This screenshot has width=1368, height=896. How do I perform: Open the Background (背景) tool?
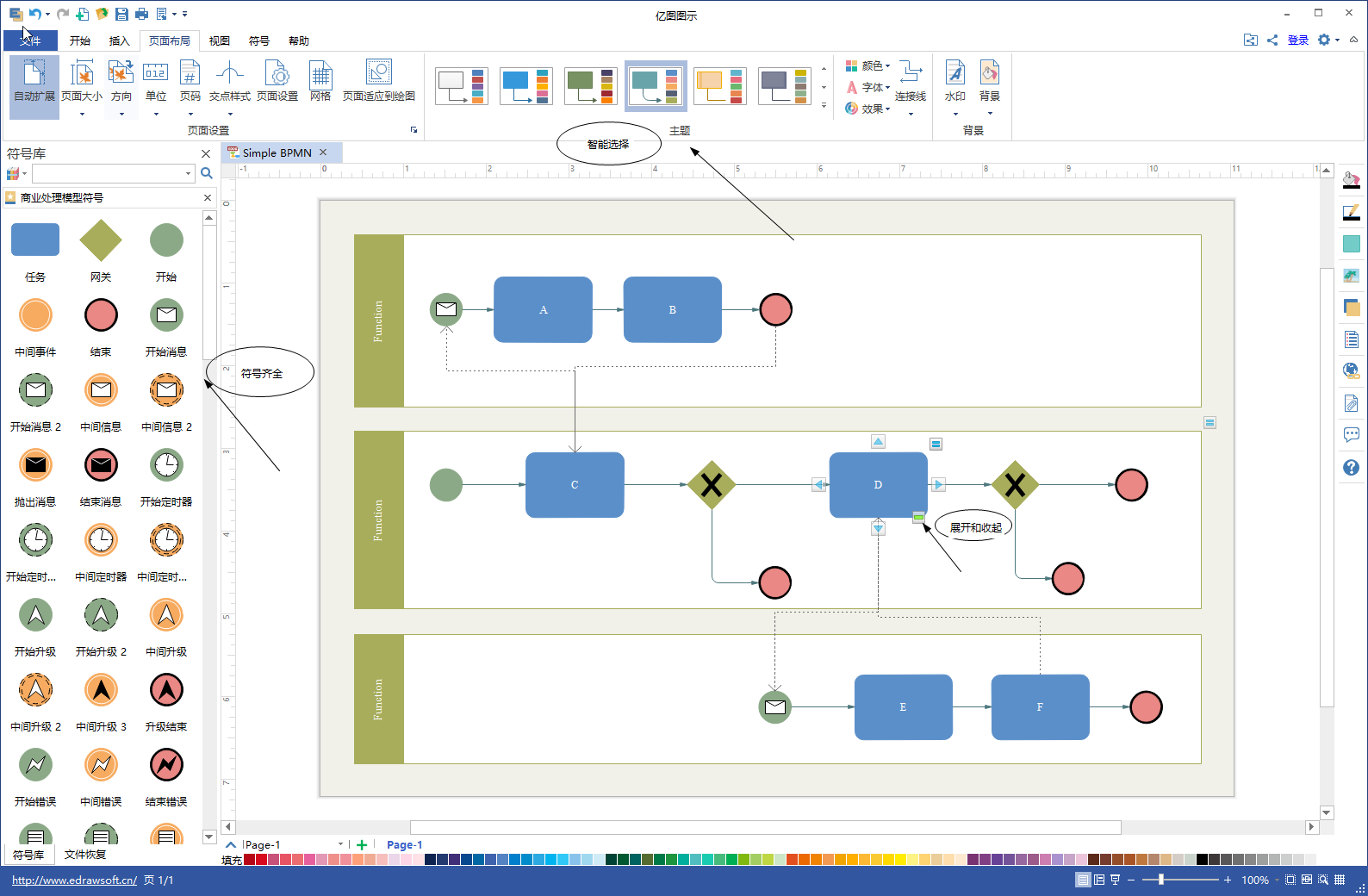[990, 86]
